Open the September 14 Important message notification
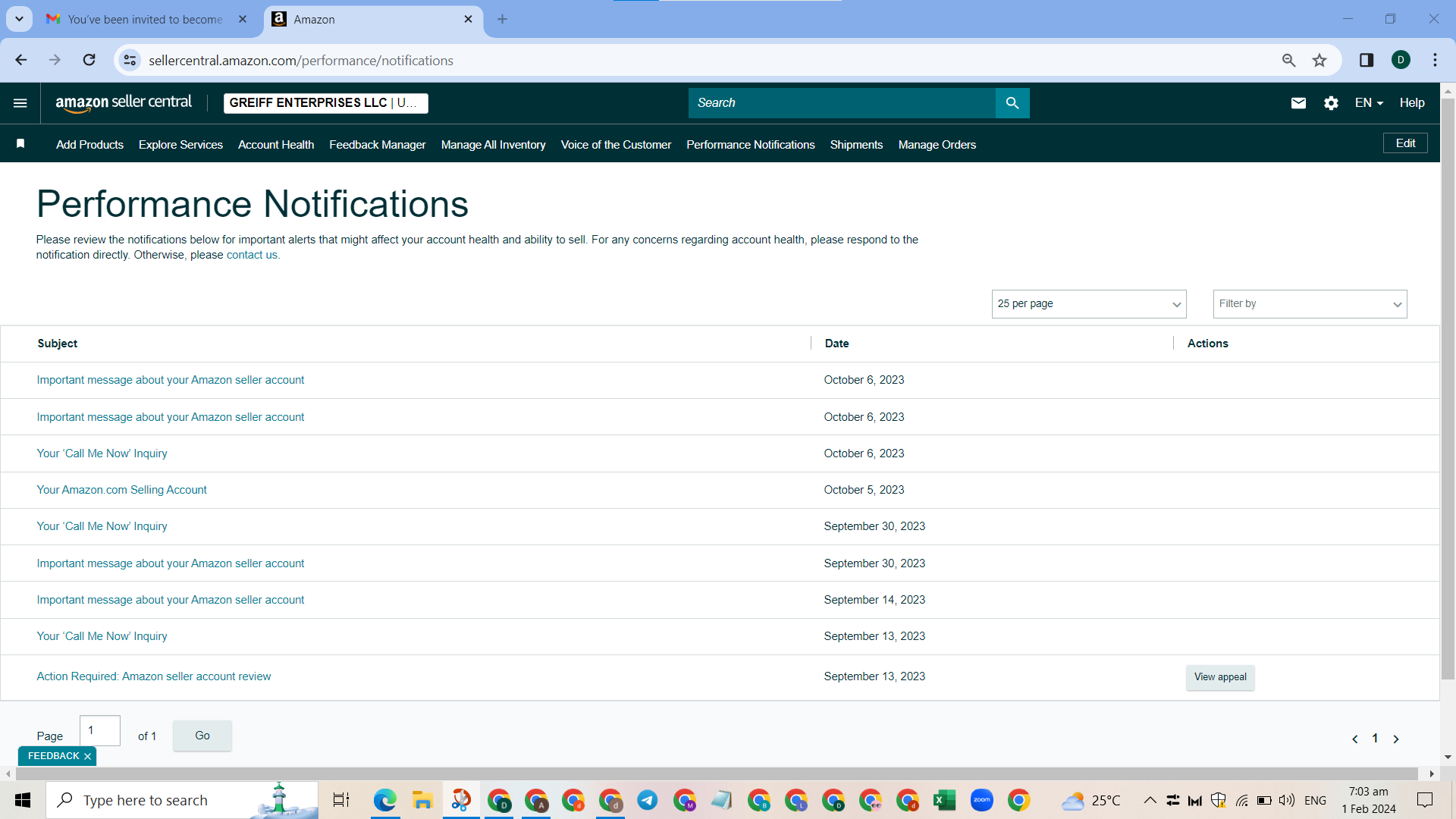 (171, 600)
